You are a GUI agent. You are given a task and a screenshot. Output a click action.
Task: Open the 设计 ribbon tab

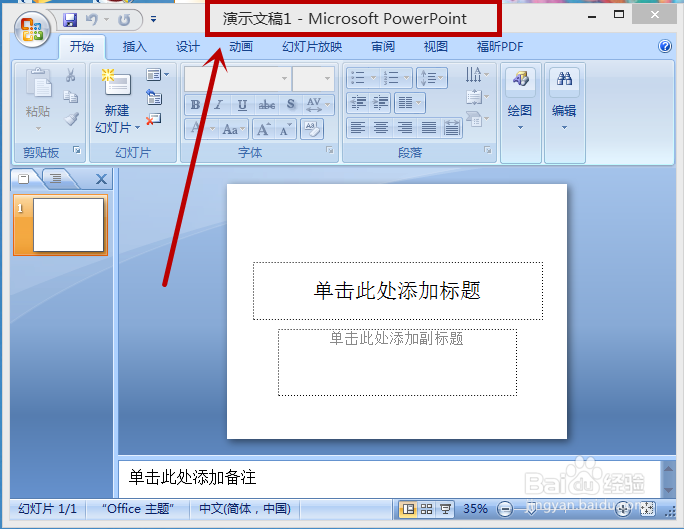tap(188, 46)
